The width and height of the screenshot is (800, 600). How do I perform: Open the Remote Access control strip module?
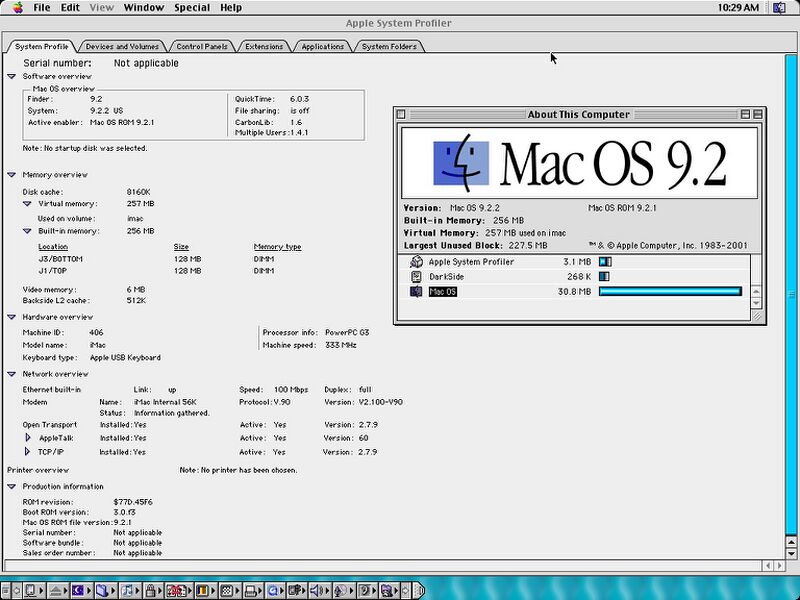point(295,591)
